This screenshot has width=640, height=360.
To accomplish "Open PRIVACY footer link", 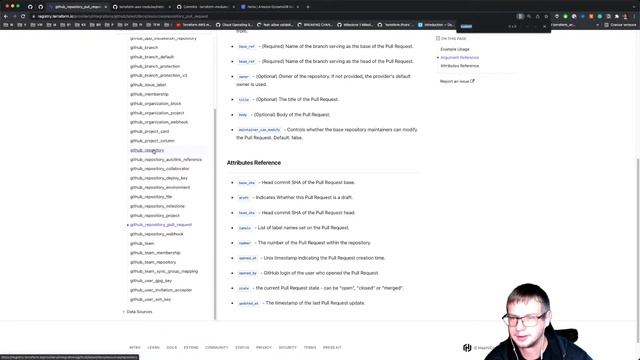I will [x=264, y=348].
